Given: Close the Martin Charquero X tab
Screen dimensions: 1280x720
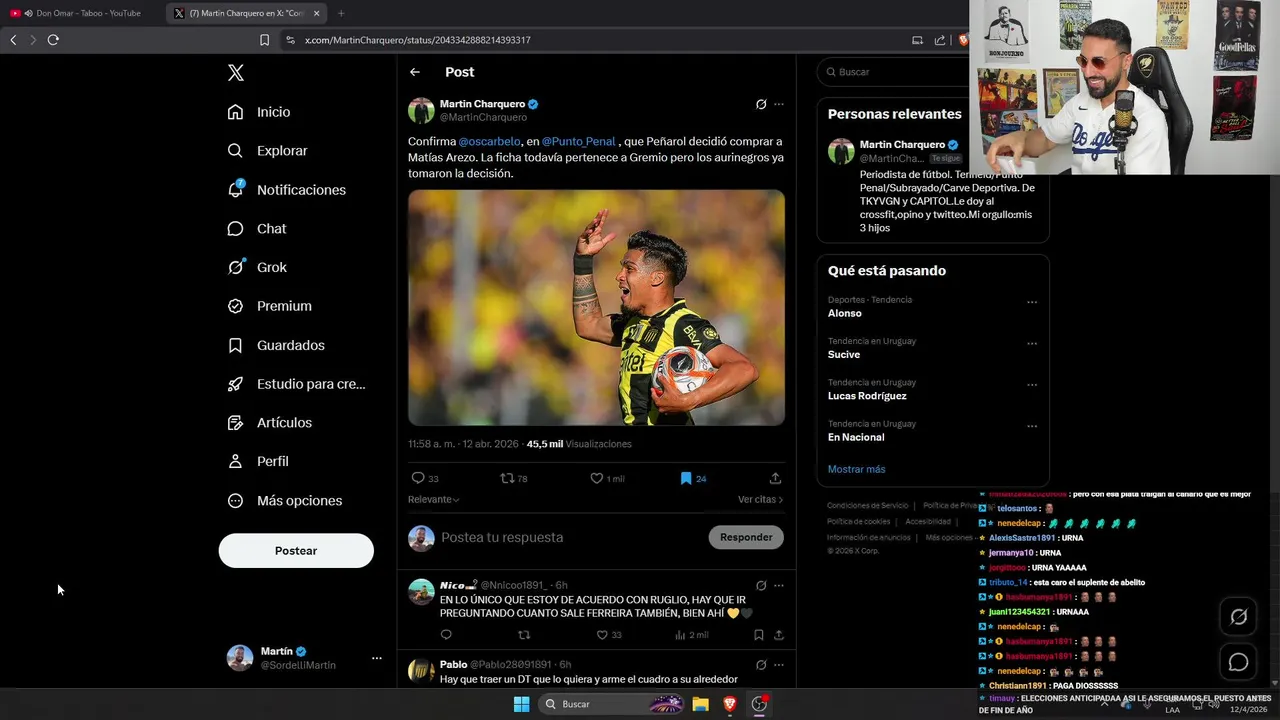Looking at the screenshot, I should point(317,13).
